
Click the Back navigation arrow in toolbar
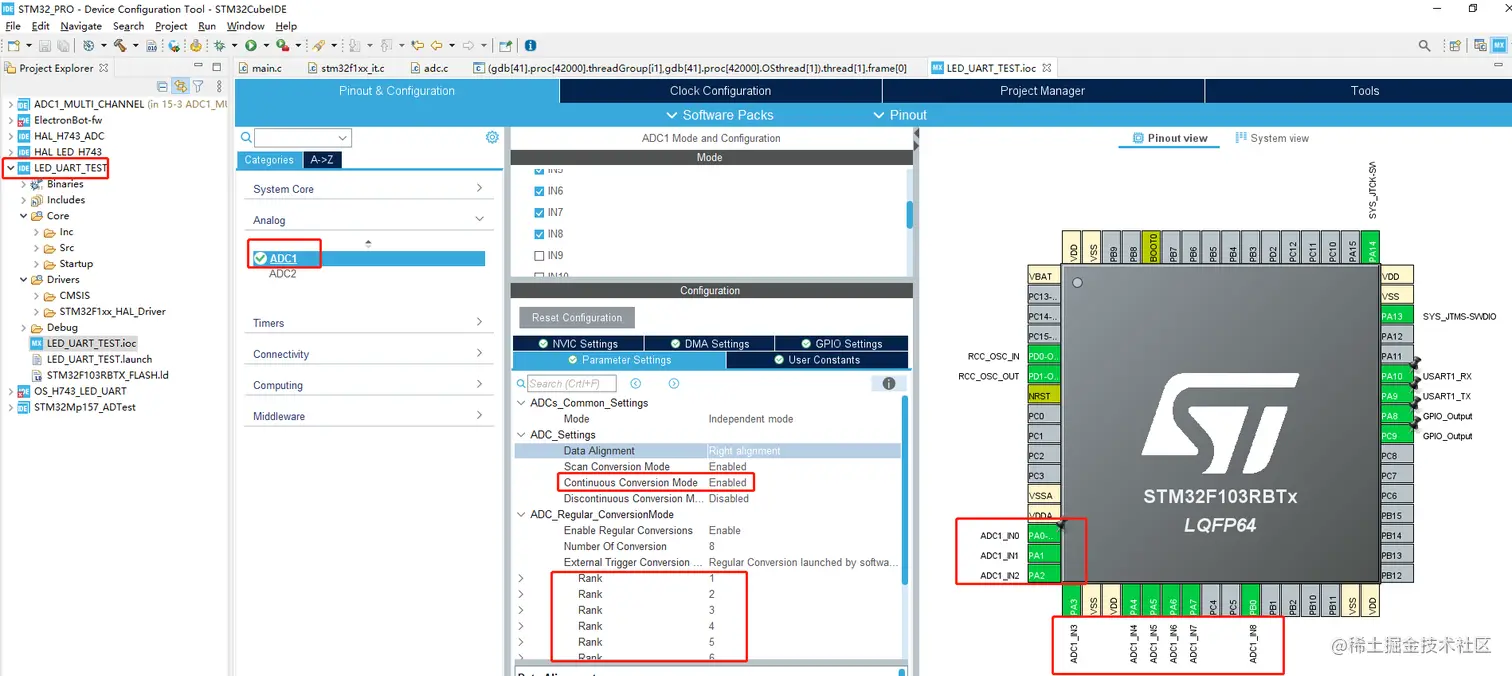(436, 46)
